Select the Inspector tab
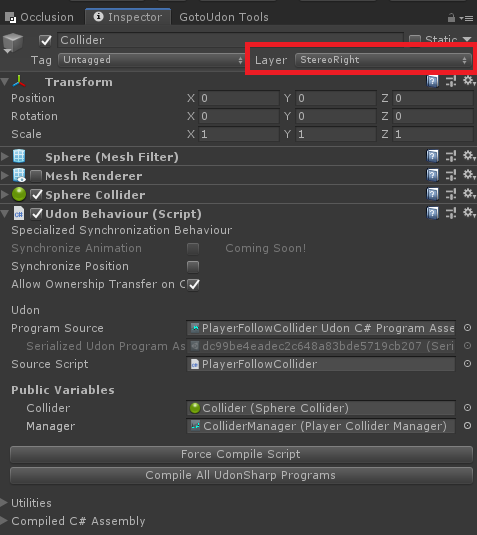The height and width of the screenshot is (535, 477). (128, 17)
